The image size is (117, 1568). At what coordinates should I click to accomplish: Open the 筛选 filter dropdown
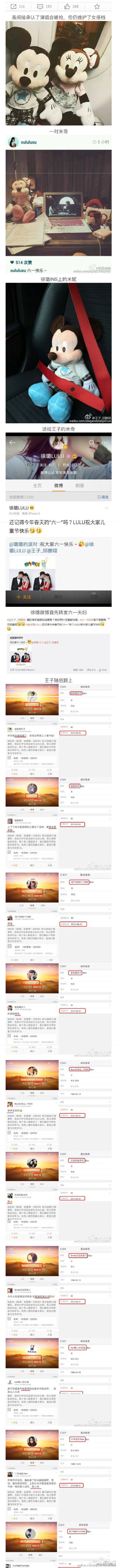pos(103,497)
